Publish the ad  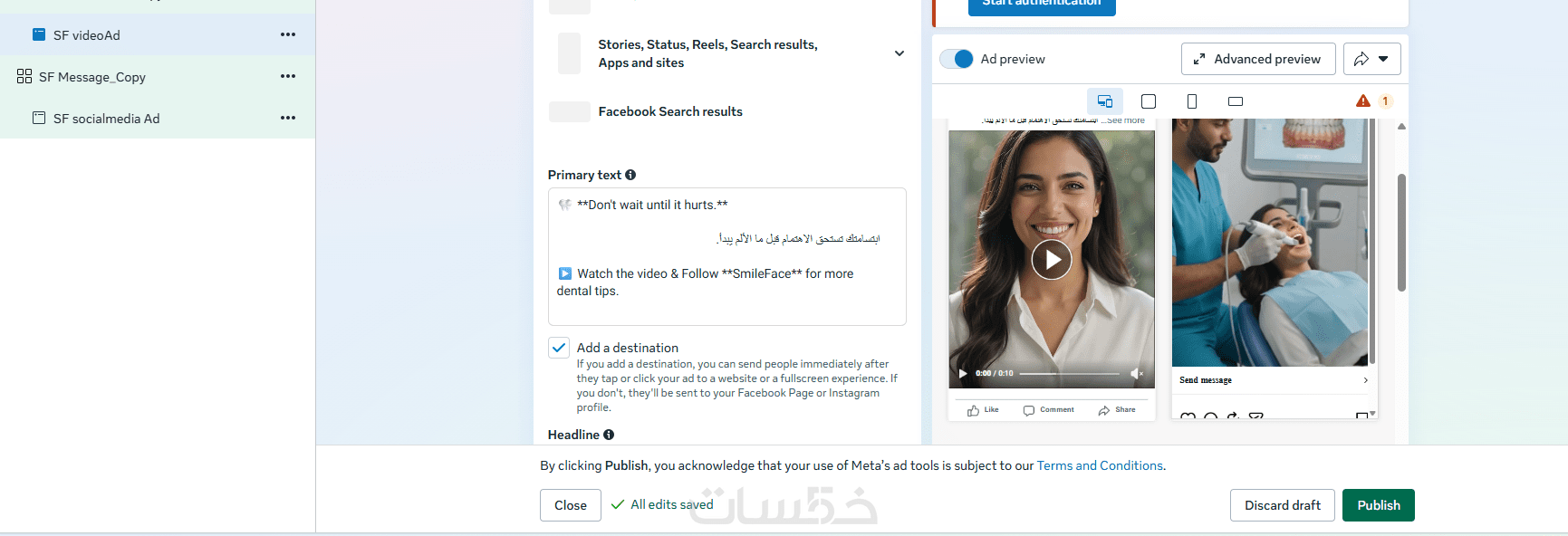coord(1379,505)
